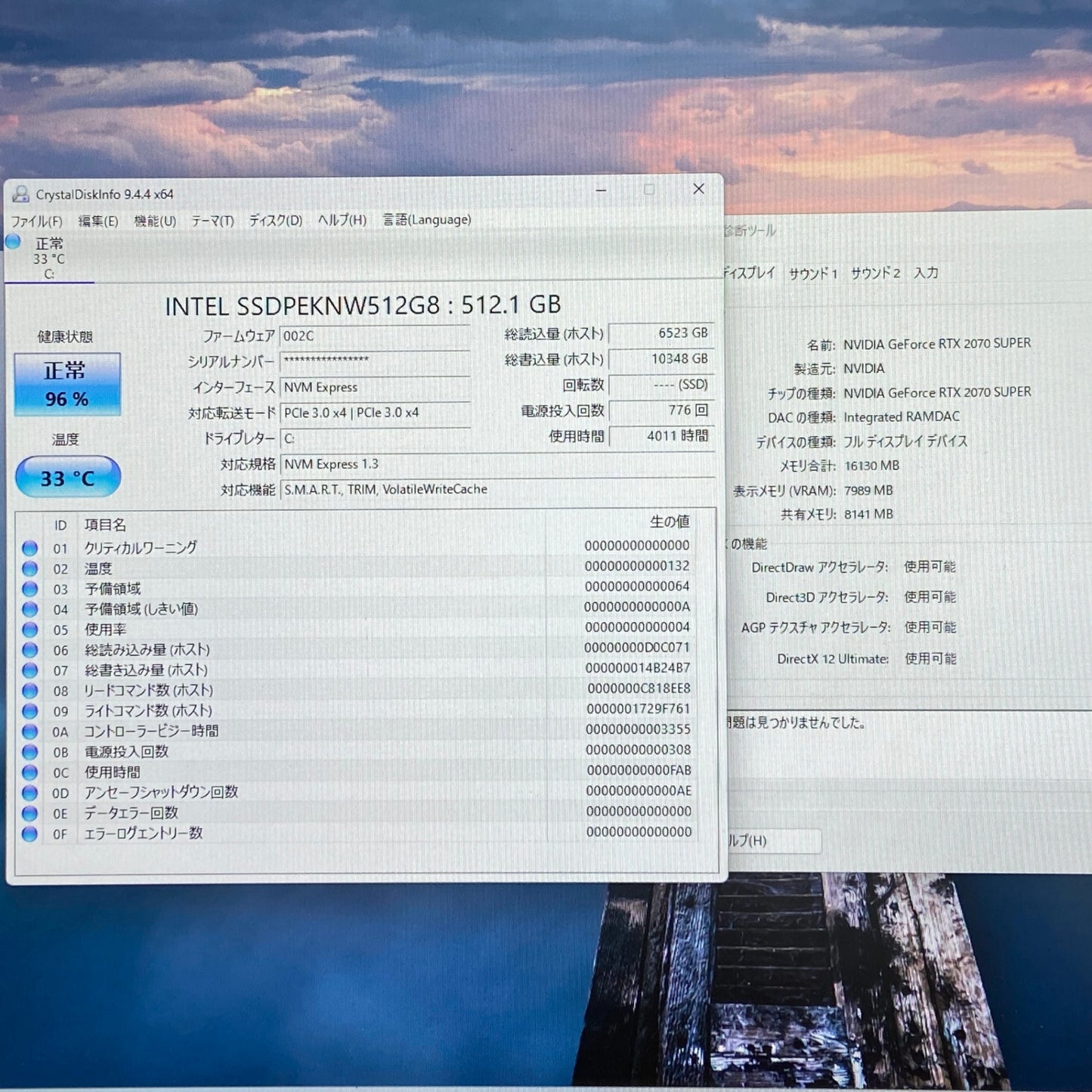Open the 言語(Language) menu
Viewport: 1092px width, 1092px height.
[426, 219]
